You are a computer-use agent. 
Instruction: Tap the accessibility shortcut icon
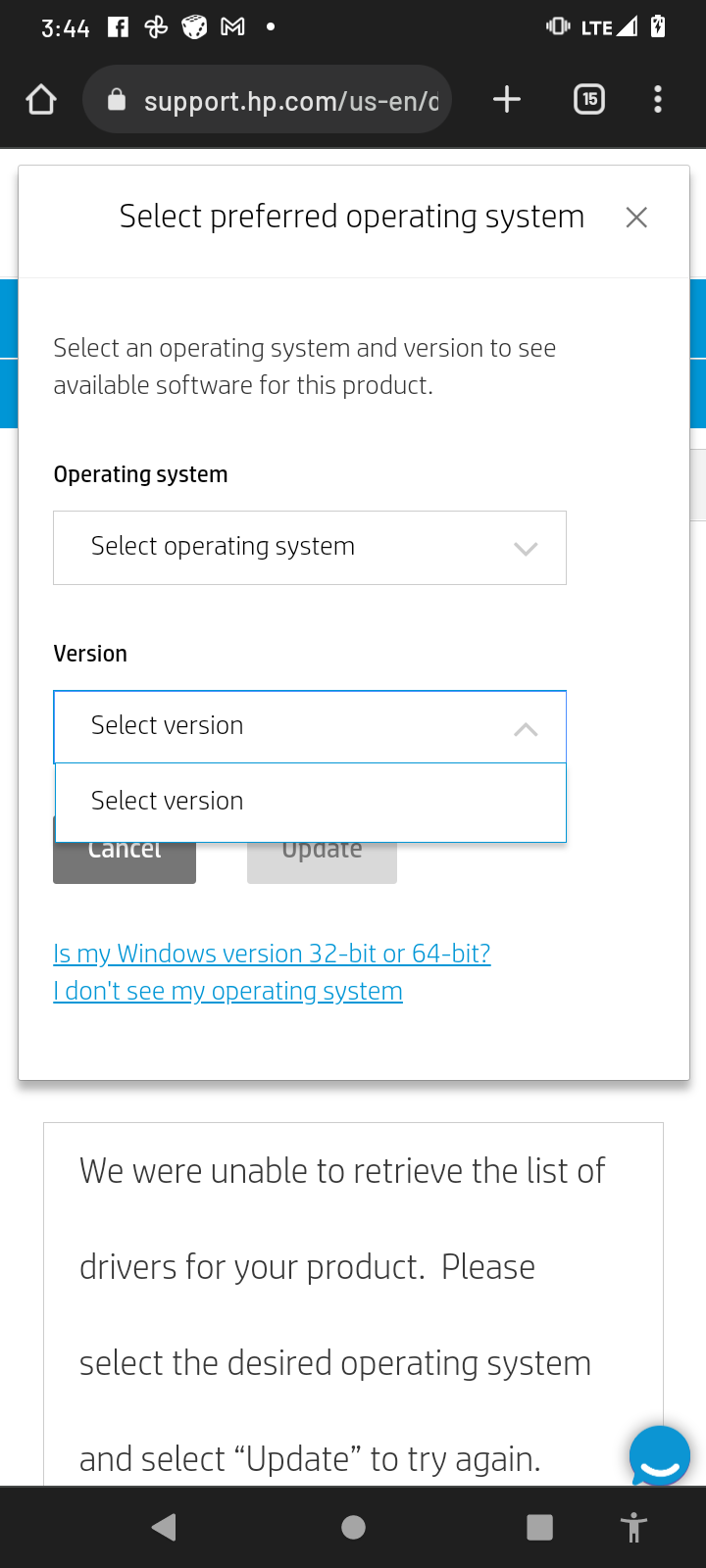point(634,1527)
